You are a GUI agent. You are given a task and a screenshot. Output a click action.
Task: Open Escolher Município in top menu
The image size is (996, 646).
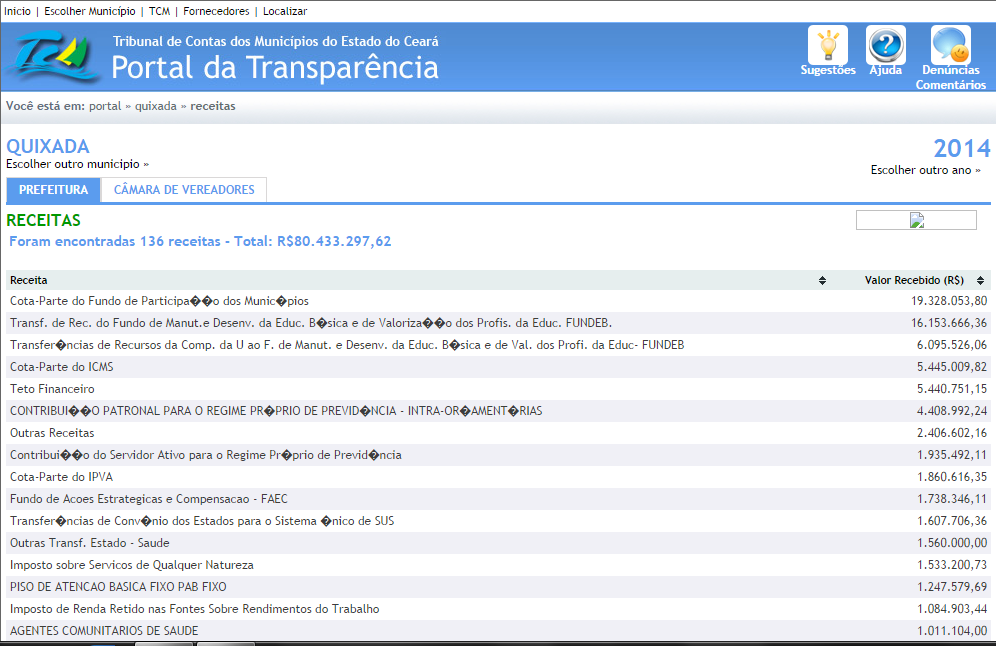(90, 11)
